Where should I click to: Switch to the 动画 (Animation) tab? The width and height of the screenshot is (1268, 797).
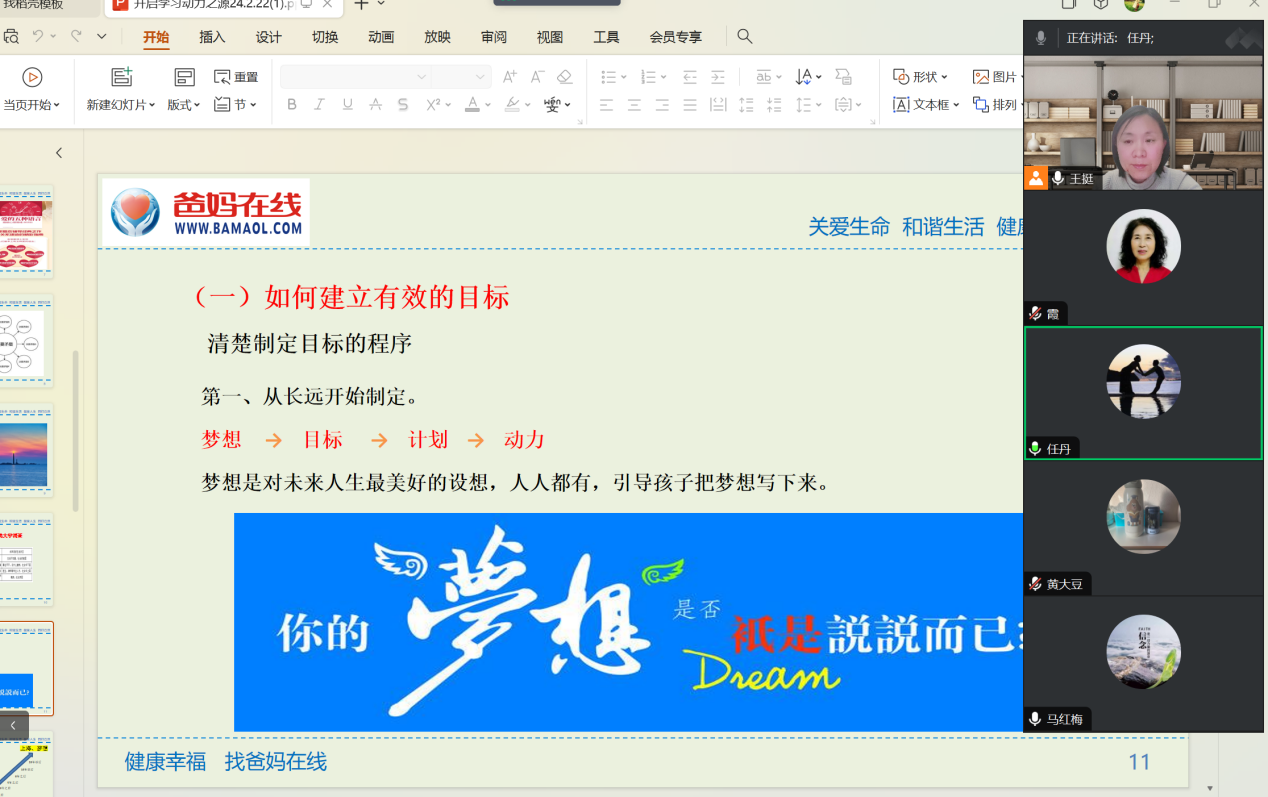(x=380, y=36)
